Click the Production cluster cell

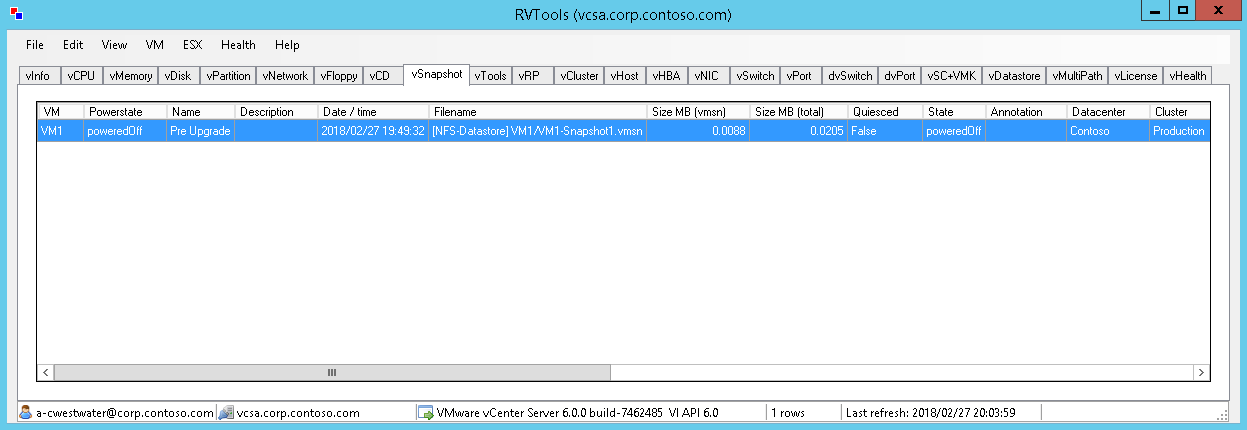click(1180, 131)
